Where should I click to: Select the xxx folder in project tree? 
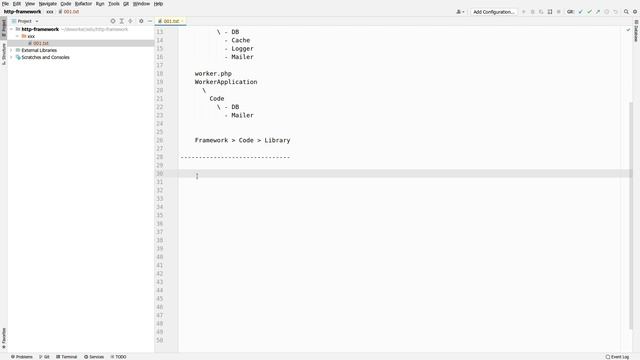click(x=31, y=36)
